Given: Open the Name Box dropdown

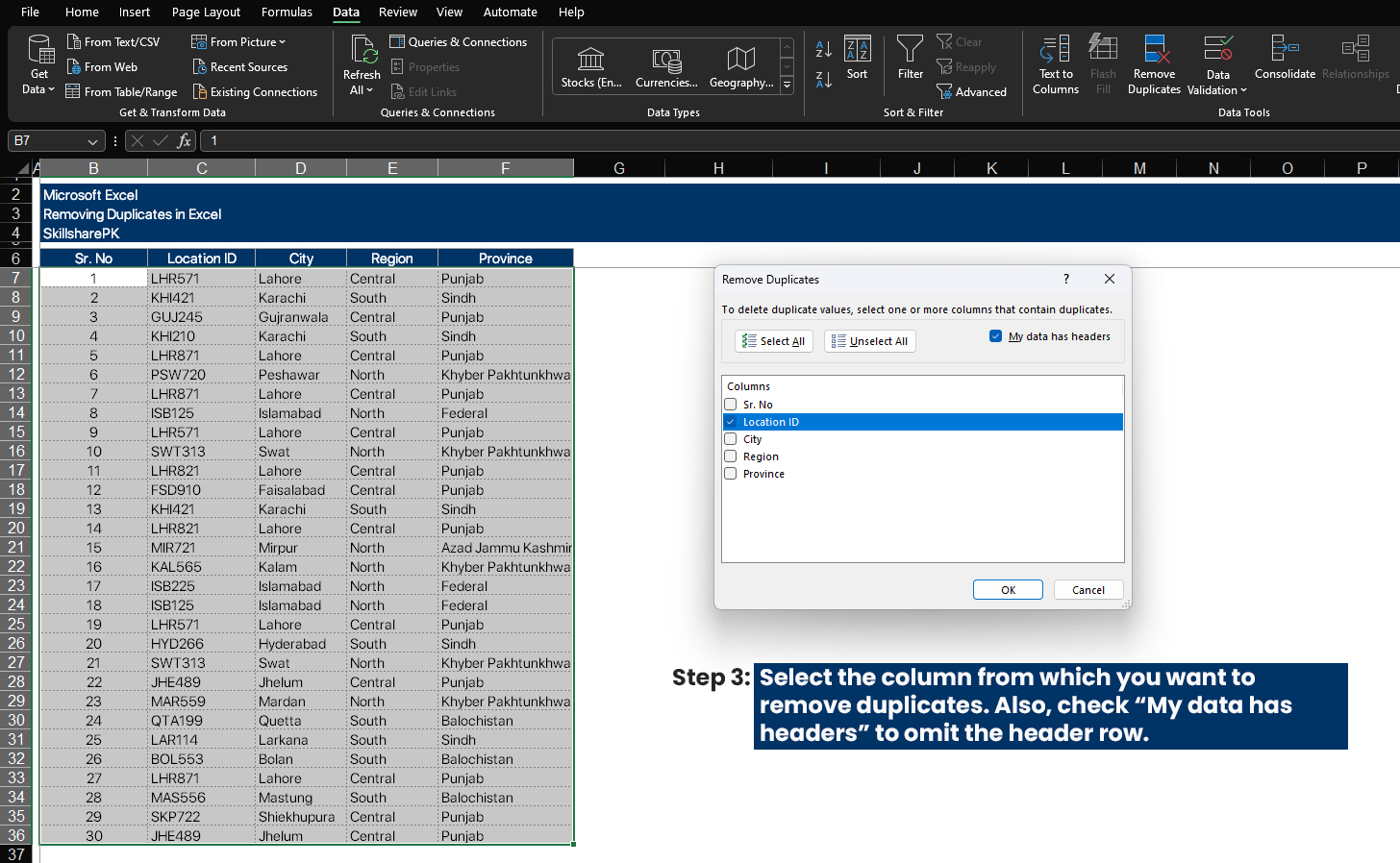Looking at the screenshot, I should pos(92,141).
